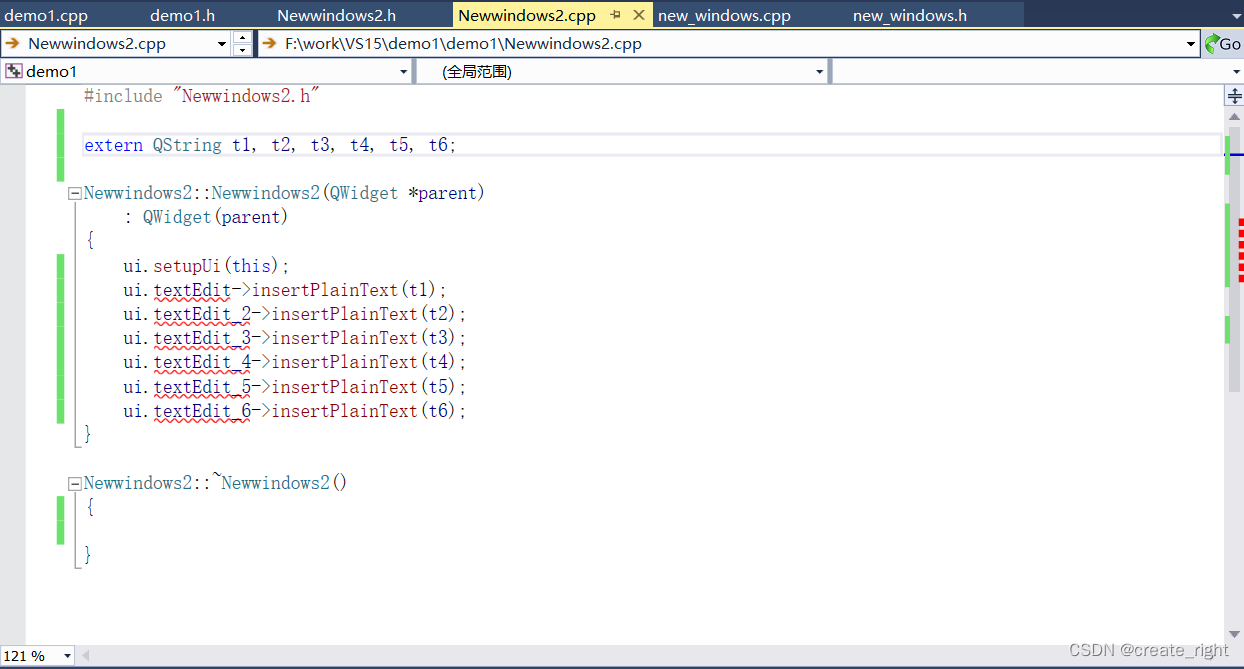The width and height of the screenshot is (1244, 669).
Task: Click the Go button
Action: (1233, 43)
